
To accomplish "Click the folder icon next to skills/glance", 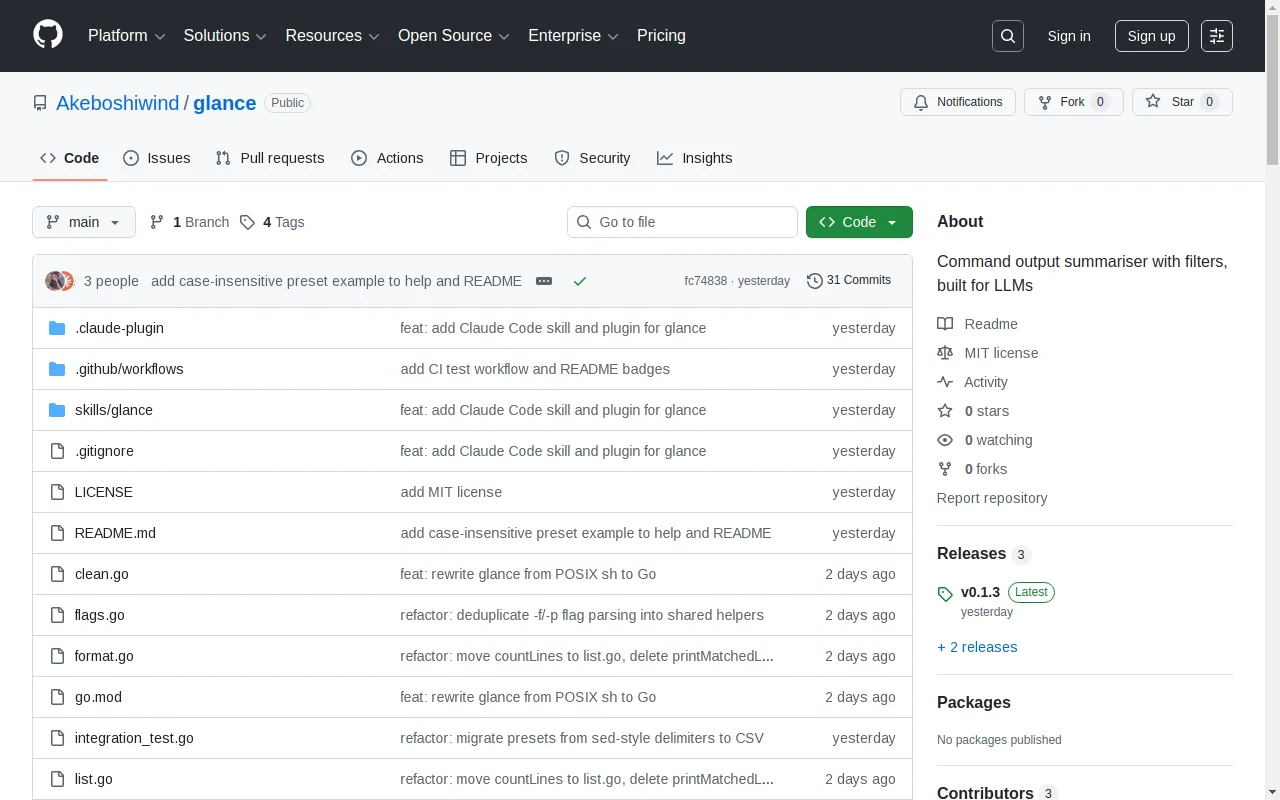I will pyautogui.click(x=57, y=410).
